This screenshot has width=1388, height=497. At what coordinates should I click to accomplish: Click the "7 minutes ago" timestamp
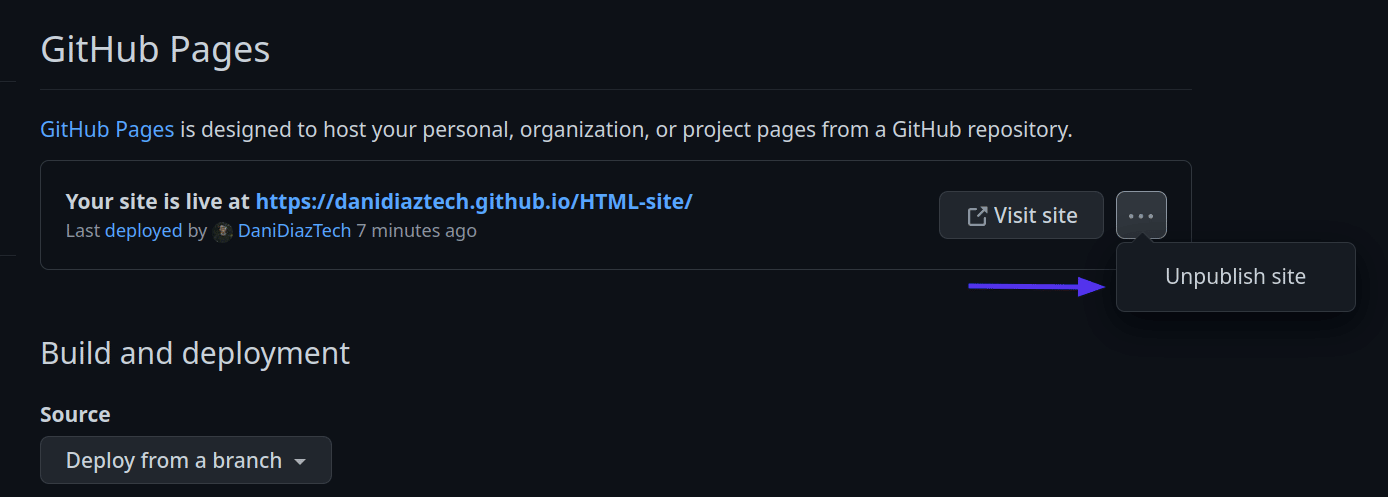tap(416, 231)
